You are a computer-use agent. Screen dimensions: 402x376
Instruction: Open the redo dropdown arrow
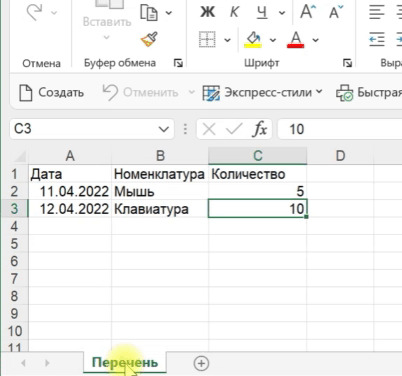point(54,13)
